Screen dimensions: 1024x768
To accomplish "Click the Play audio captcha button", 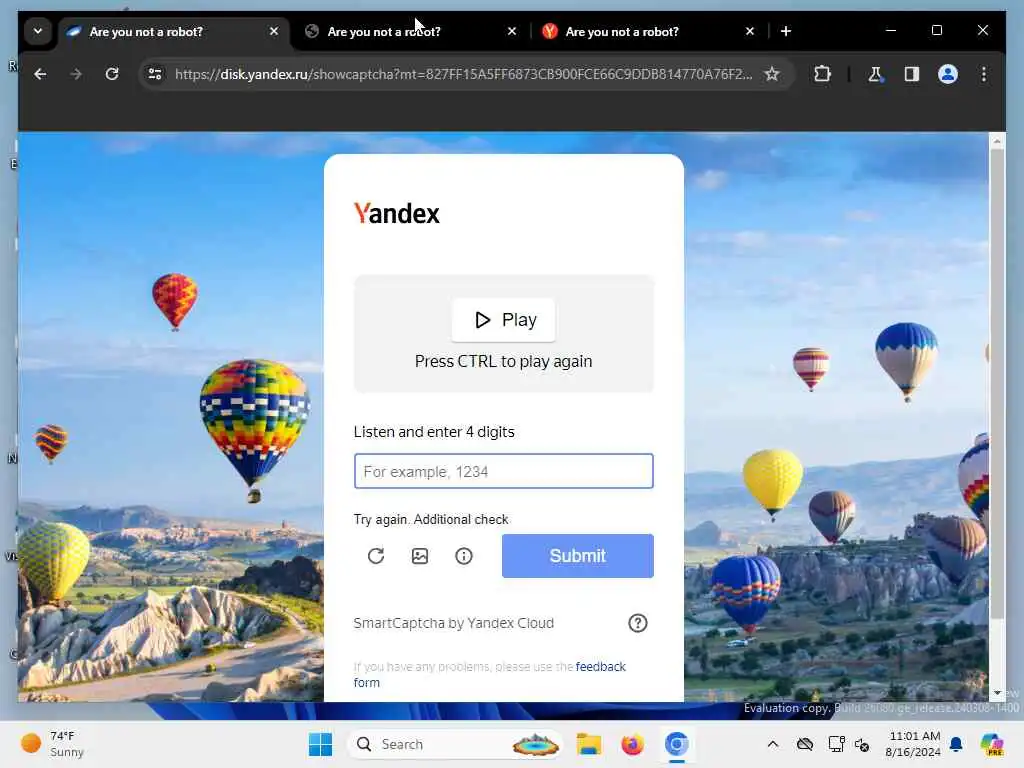I will coord(503,320).
